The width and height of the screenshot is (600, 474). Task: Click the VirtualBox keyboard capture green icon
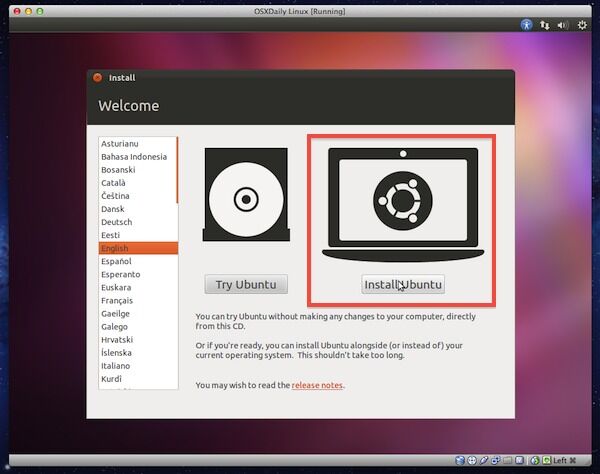547,460
